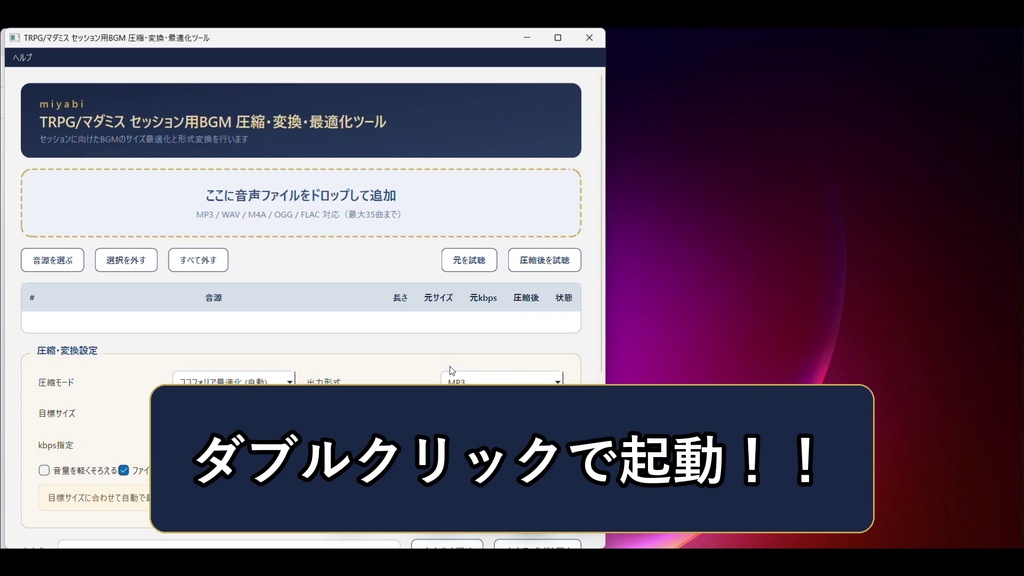Click the すべて外す button
The height and width of the screenshot is (576, 1024).
[198, 260]
